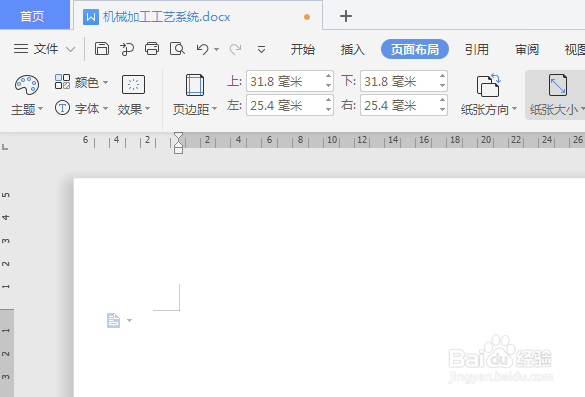
Task: Open Print Preview magnifier icon
Action: click(177, 49)
